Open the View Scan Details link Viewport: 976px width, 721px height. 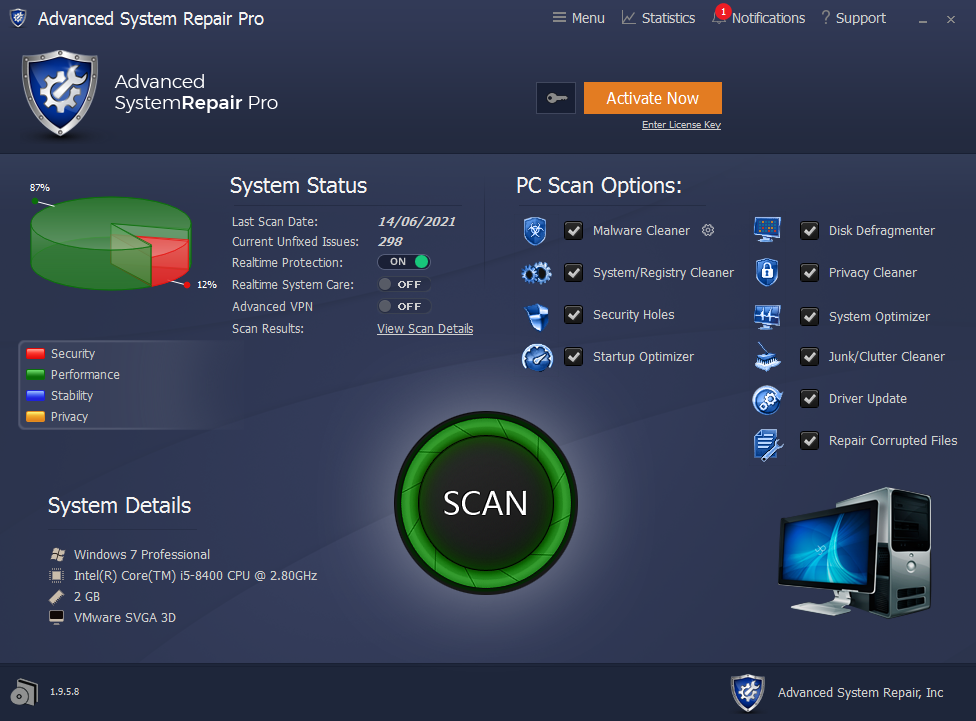(425, 329)
